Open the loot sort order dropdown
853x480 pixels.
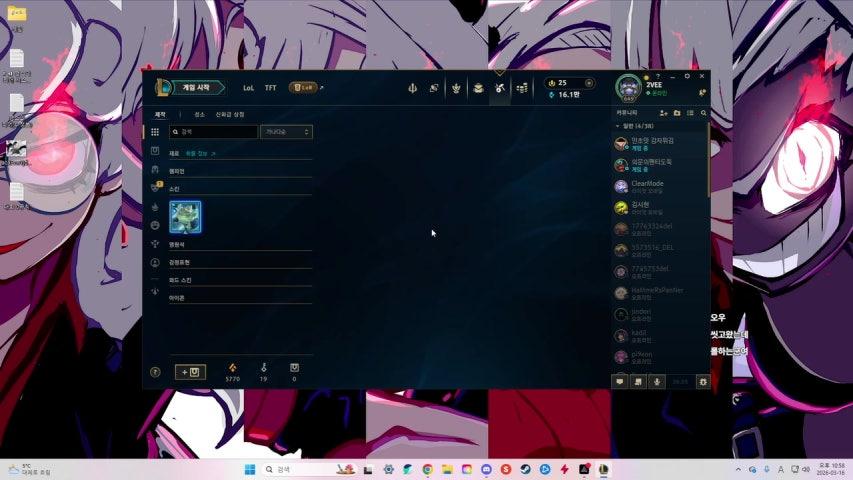point(286,132)
